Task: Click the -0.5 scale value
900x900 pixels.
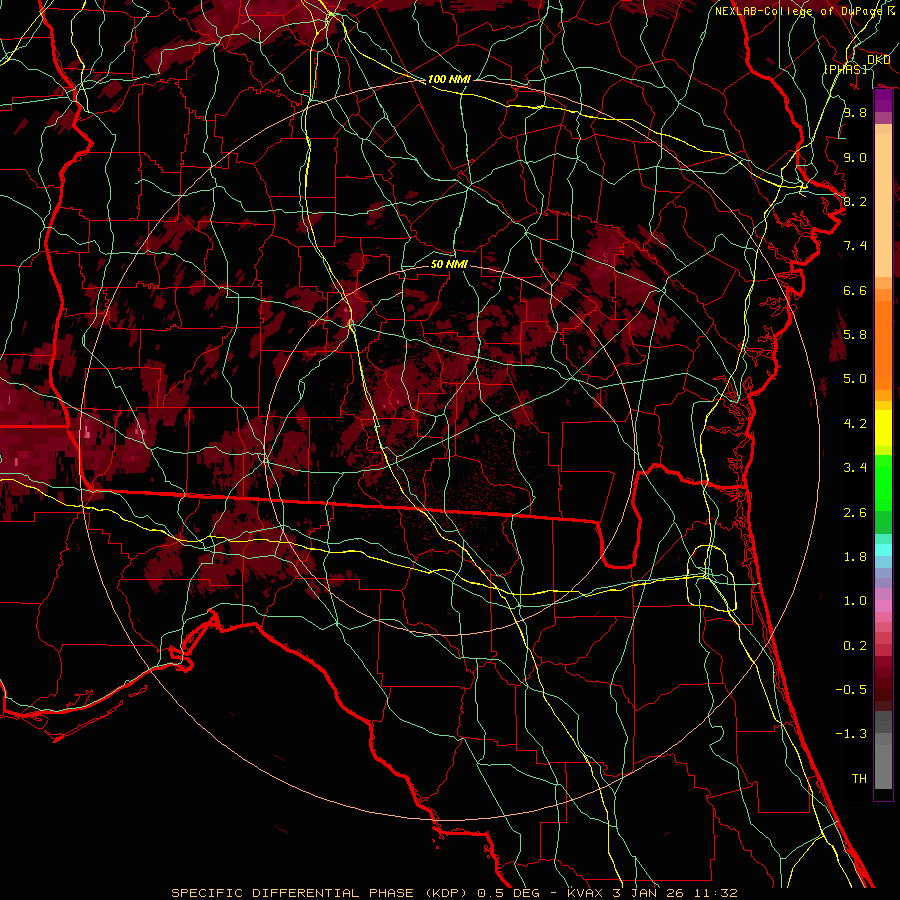Action: (x=851, y=690)
